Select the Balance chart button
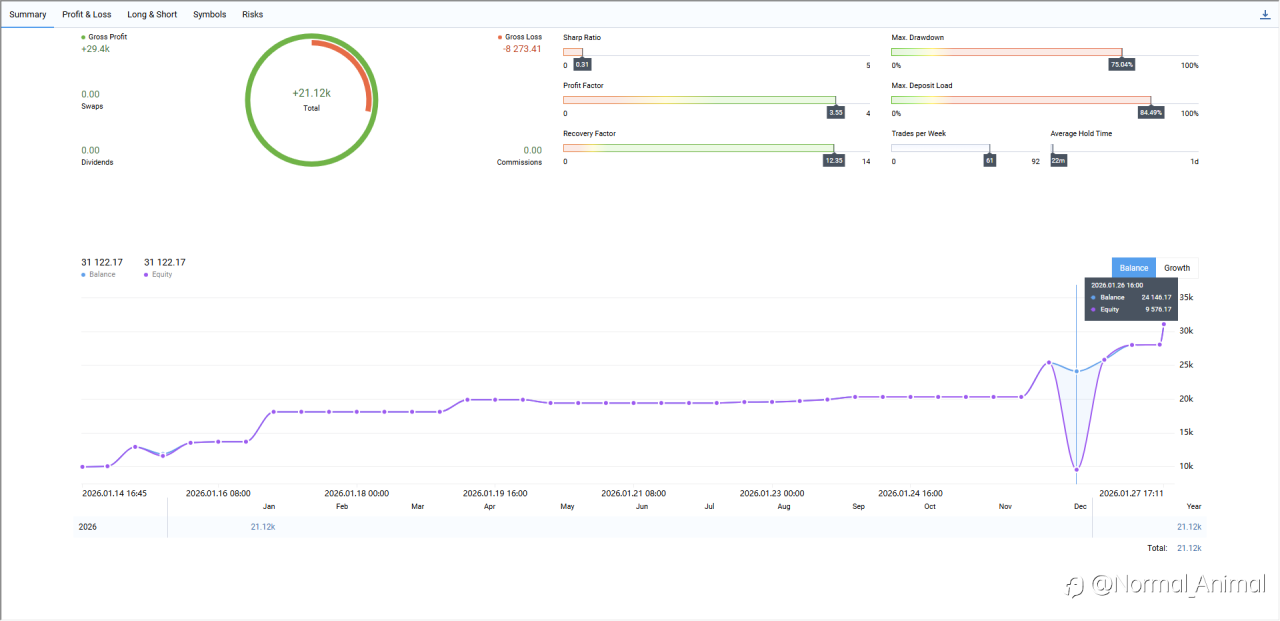 [x=1133, y=268]
